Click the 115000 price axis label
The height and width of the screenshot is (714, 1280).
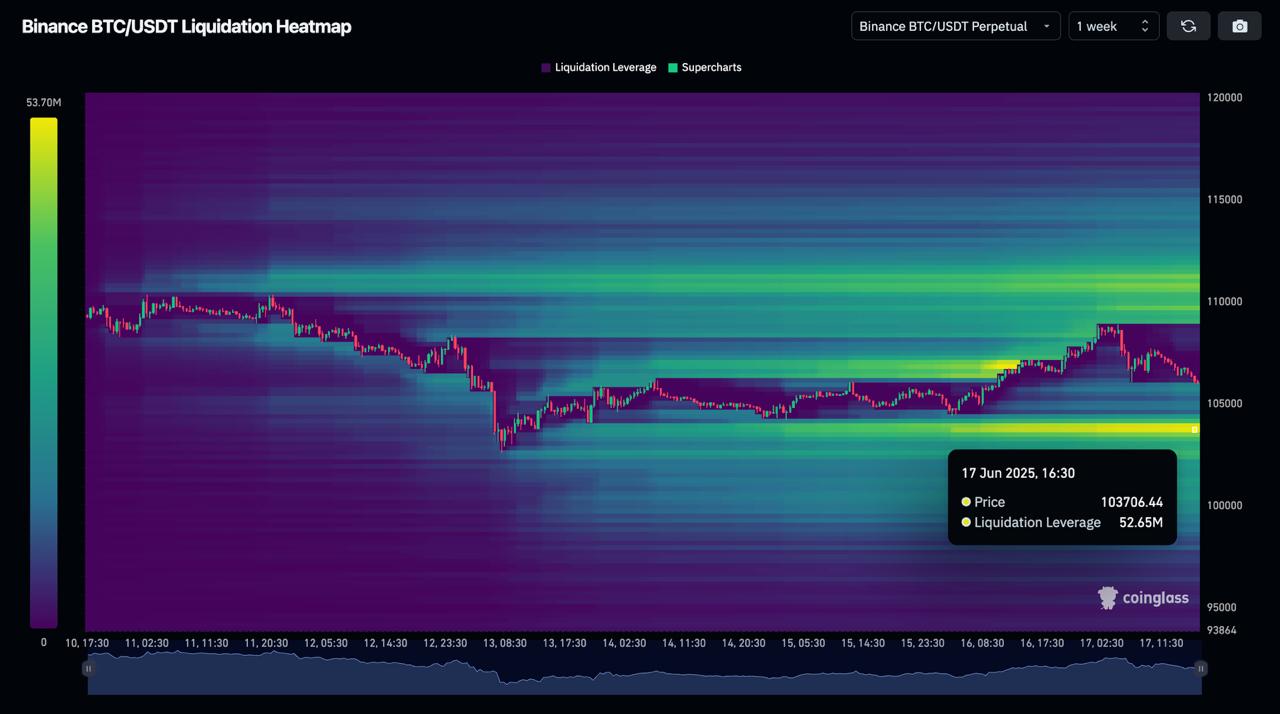pyautogui.click(x=1226, y=200)
